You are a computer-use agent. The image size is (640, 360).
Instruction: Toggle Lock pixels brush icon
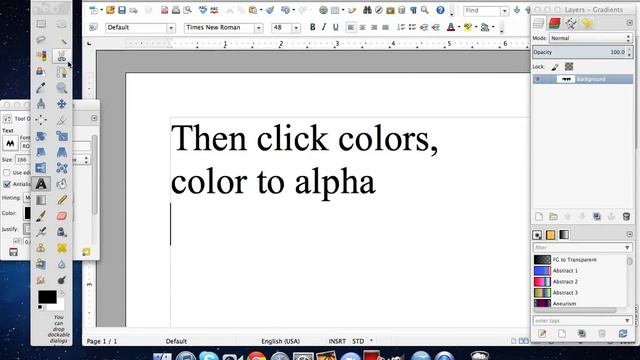coord(555,67)
